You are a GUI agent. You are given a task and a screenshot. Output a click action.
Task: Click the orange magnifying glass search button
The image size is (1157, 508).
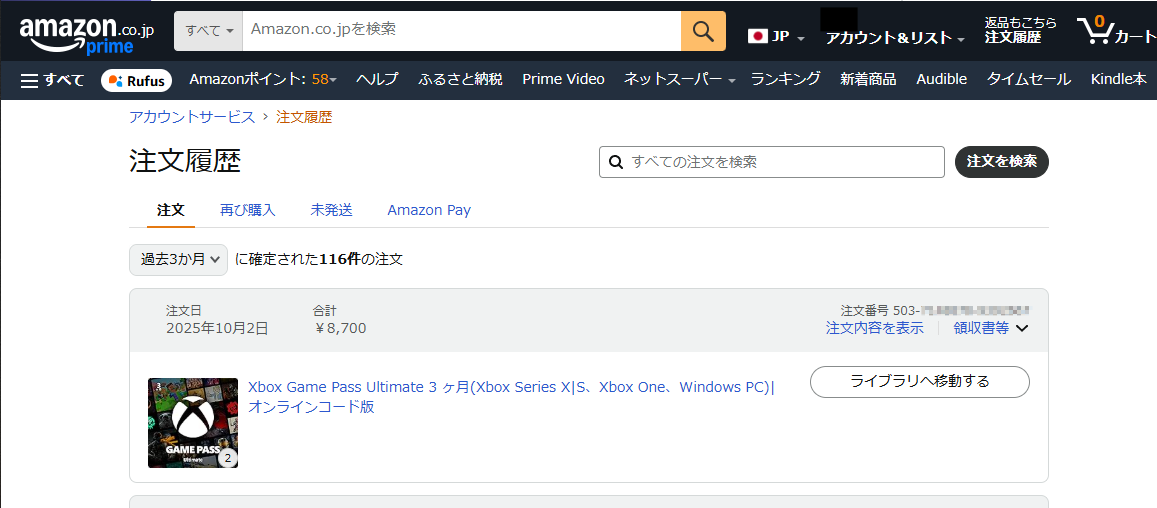[703, 31]
